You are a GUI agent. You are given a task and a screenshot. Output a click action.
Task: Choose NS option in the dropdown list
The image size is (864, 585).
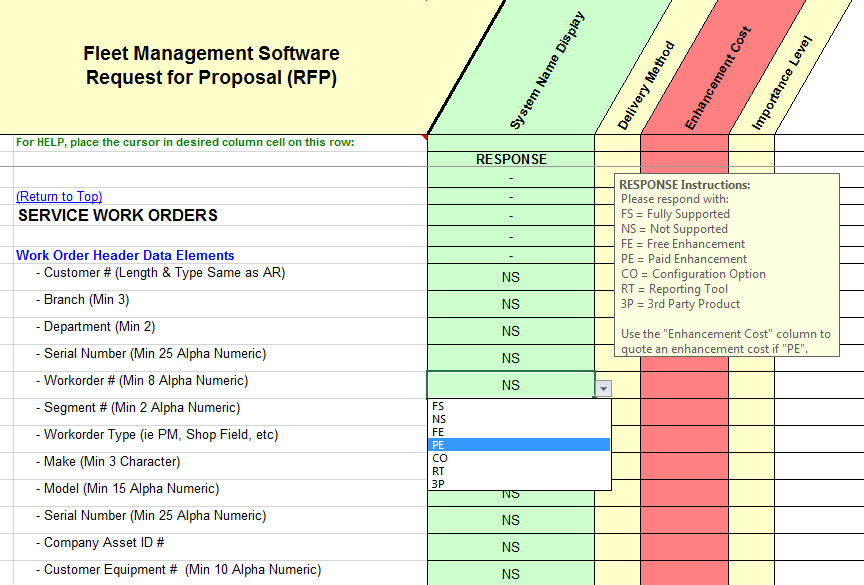point(519,419)
